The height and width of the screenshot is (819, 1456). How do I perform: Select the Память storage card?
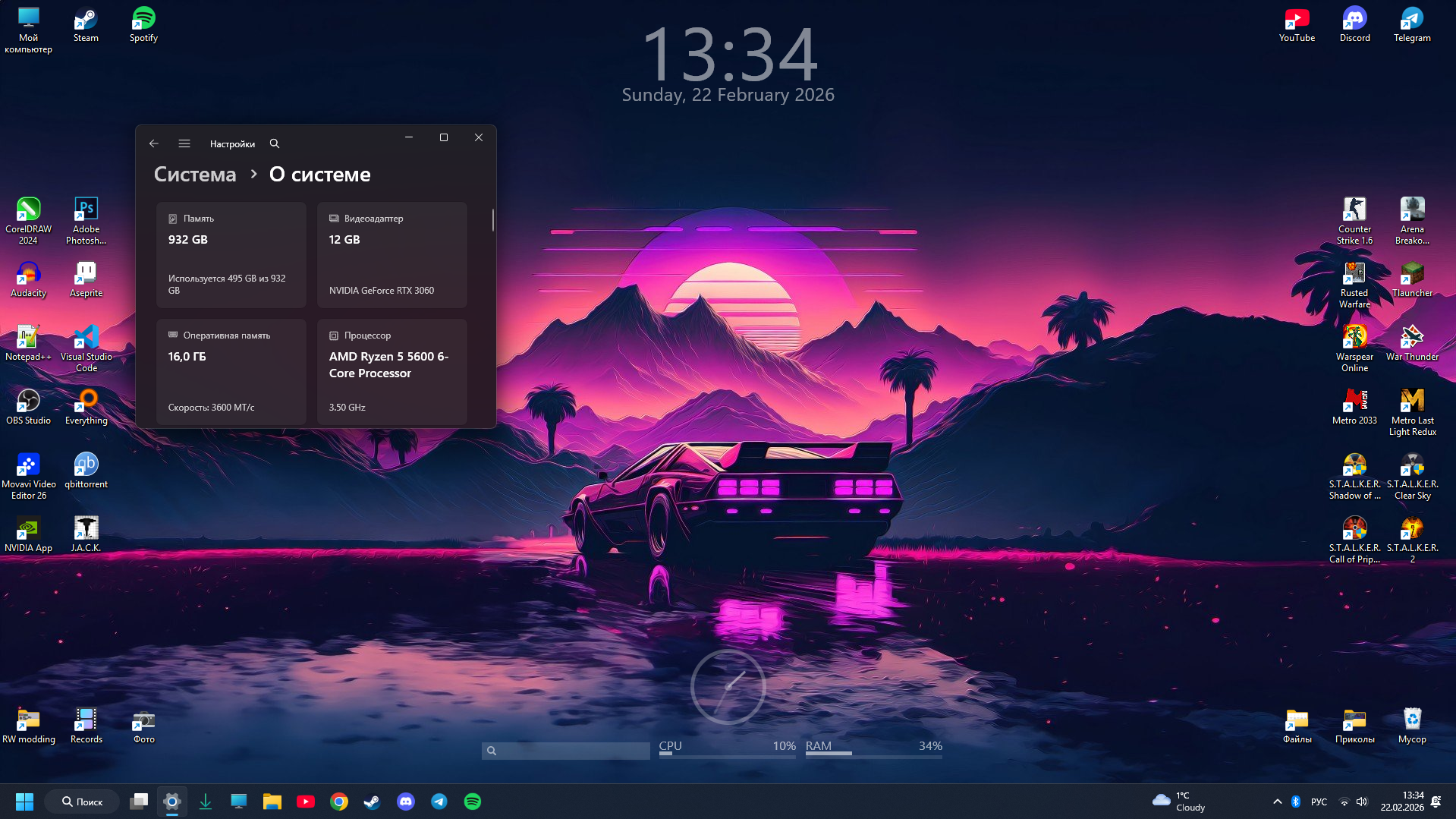tap(231, 254)
